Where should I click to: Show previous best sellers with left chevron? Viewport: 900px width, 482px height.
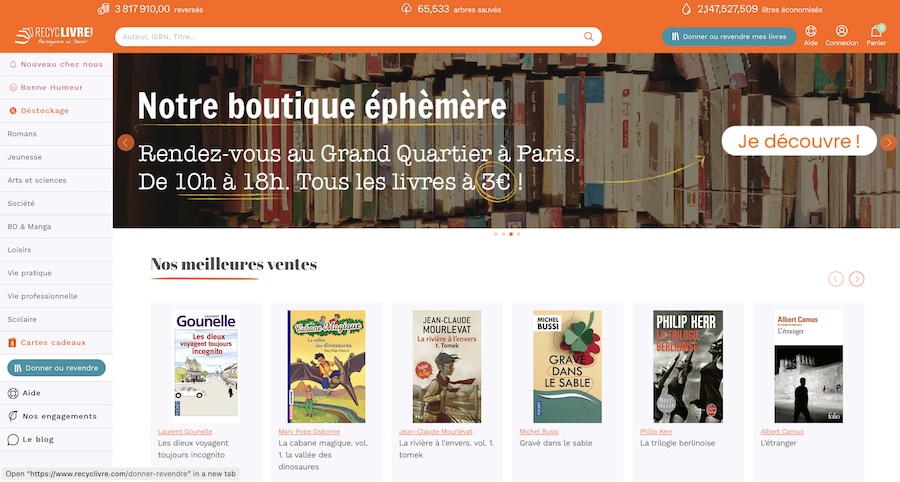point(836,279)
